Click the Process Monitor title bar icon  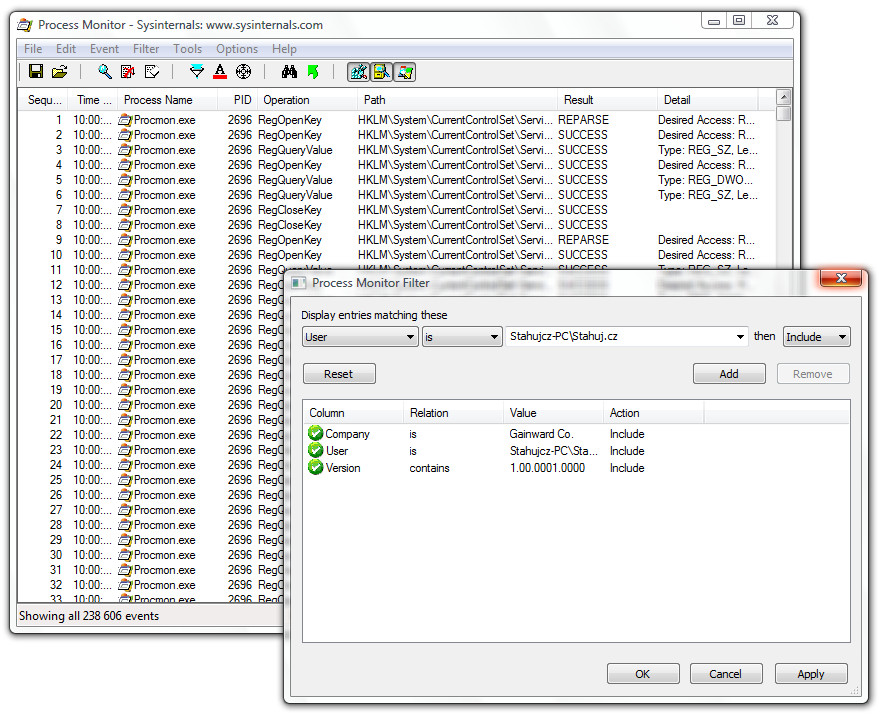tap(25, 25)
